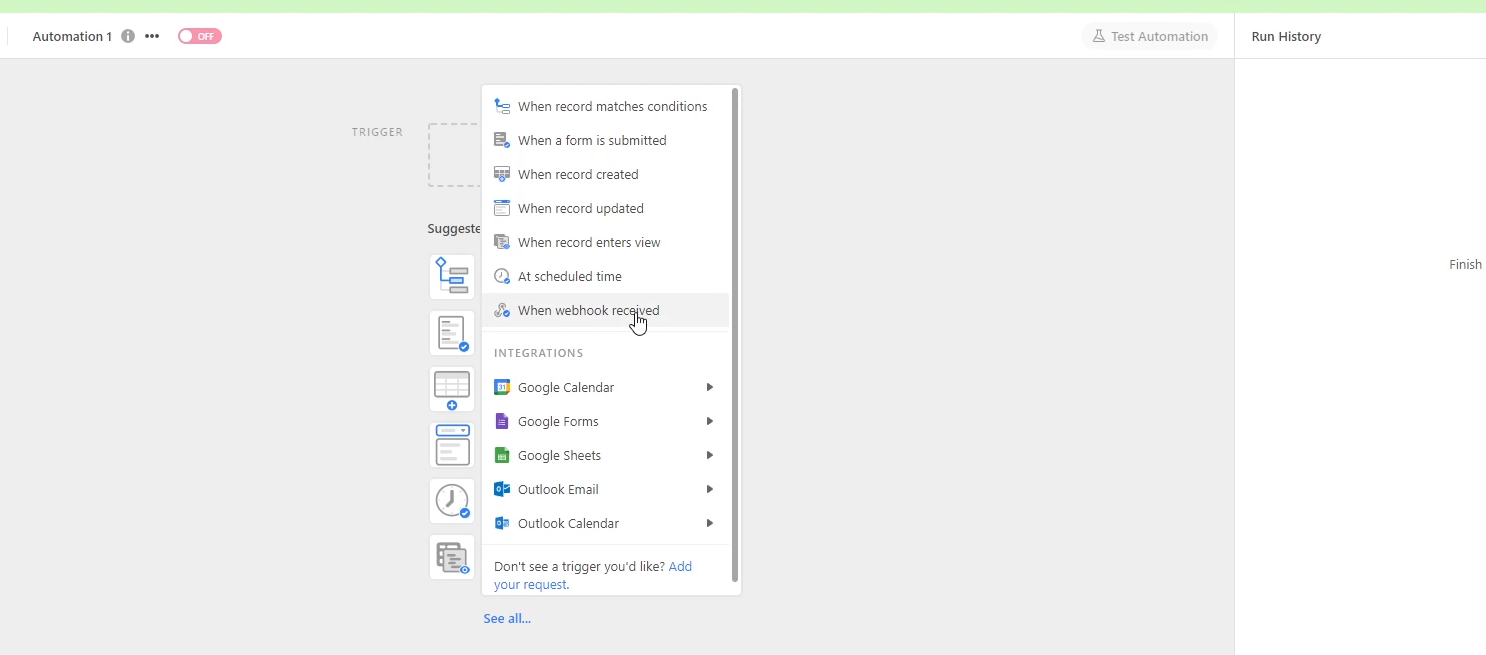Screen dimensions: 1486x655
Task: Select 'When webhook received' in the trigger menu
Action: [588, 311]
